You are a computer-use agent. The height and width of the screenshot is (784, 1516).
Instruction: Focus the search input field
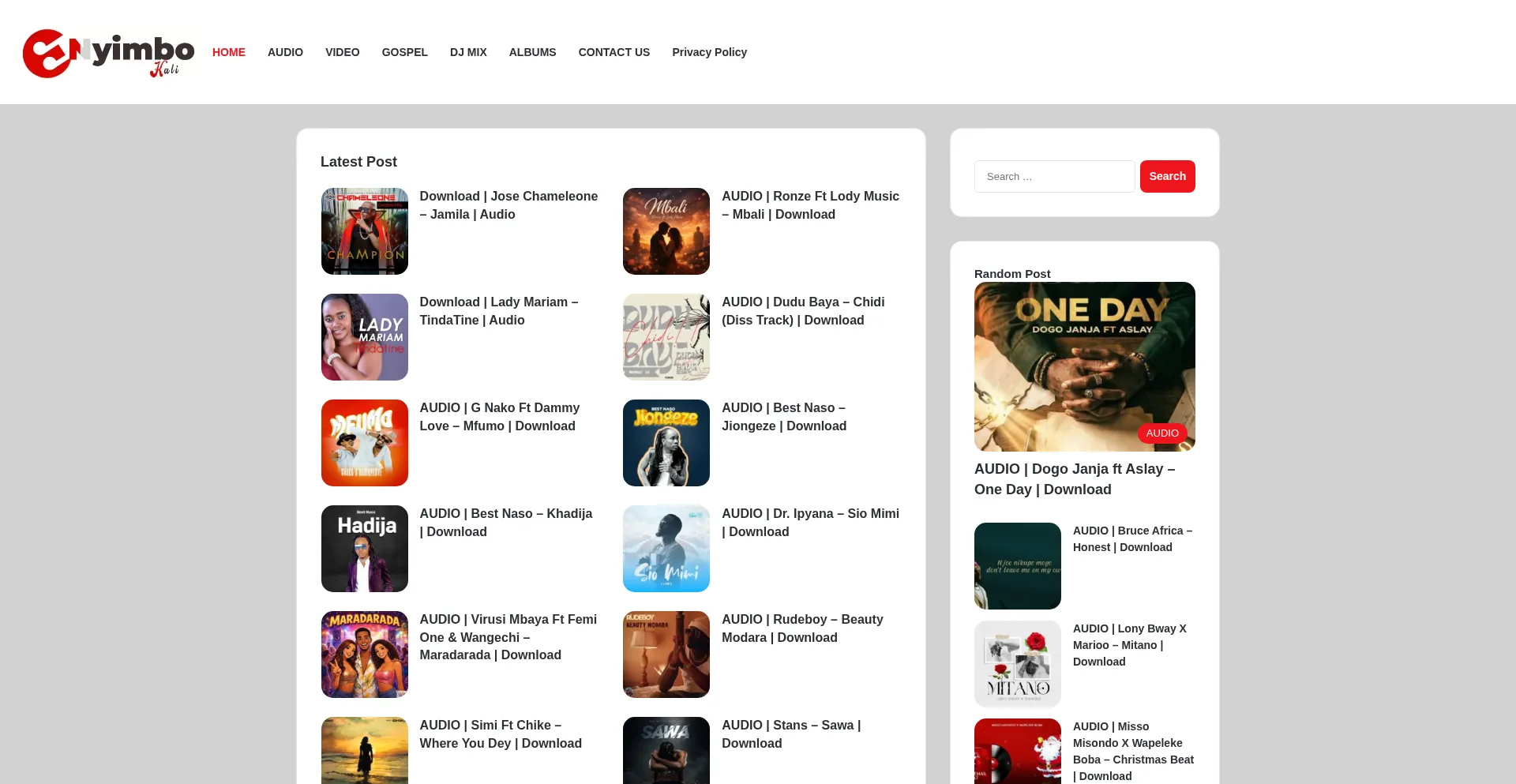[x=1055, y=176]
